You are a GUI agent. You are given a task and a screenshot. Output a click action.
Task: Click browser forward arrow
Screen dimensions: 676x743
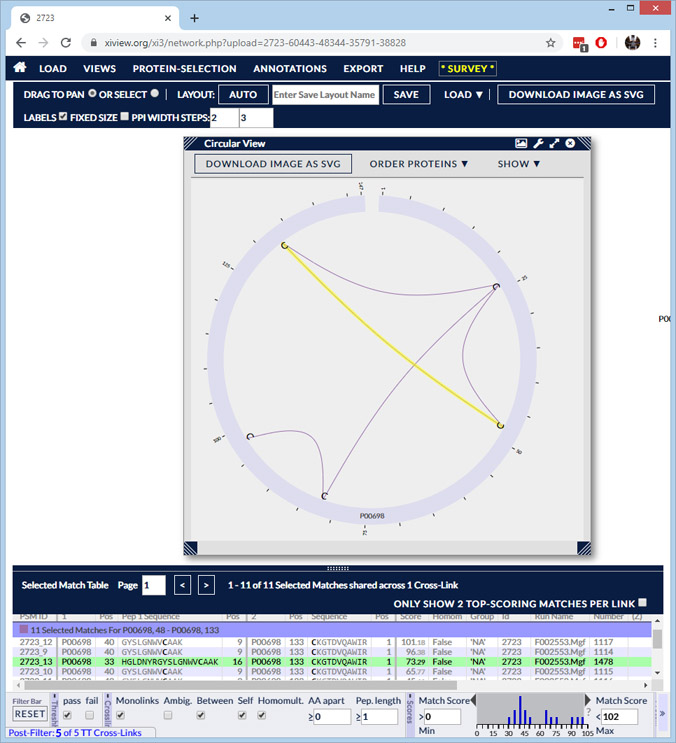coord(43,43)
